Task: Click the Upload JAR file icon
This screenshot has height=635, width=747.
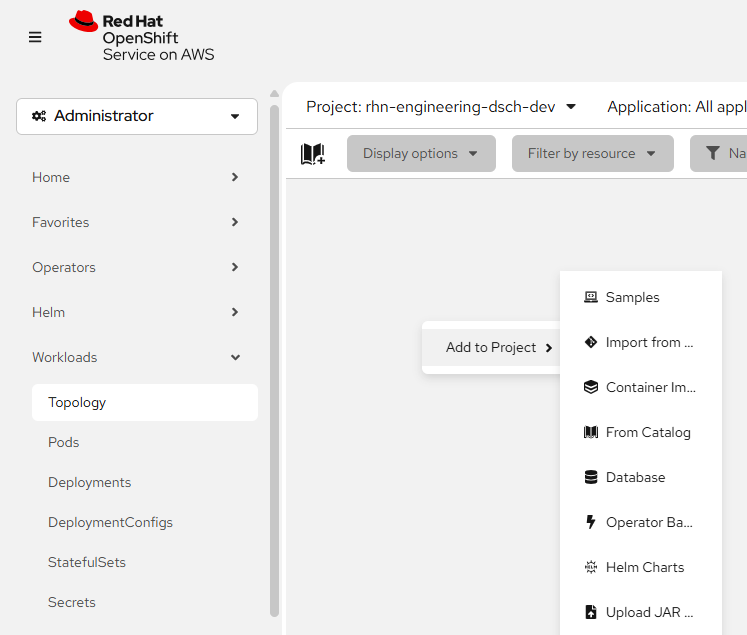Action: point(591,612)
